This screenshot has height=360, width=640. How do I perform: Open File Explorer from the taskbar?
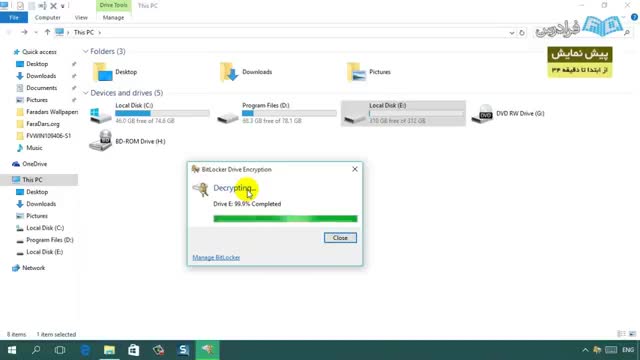(109, 350)
